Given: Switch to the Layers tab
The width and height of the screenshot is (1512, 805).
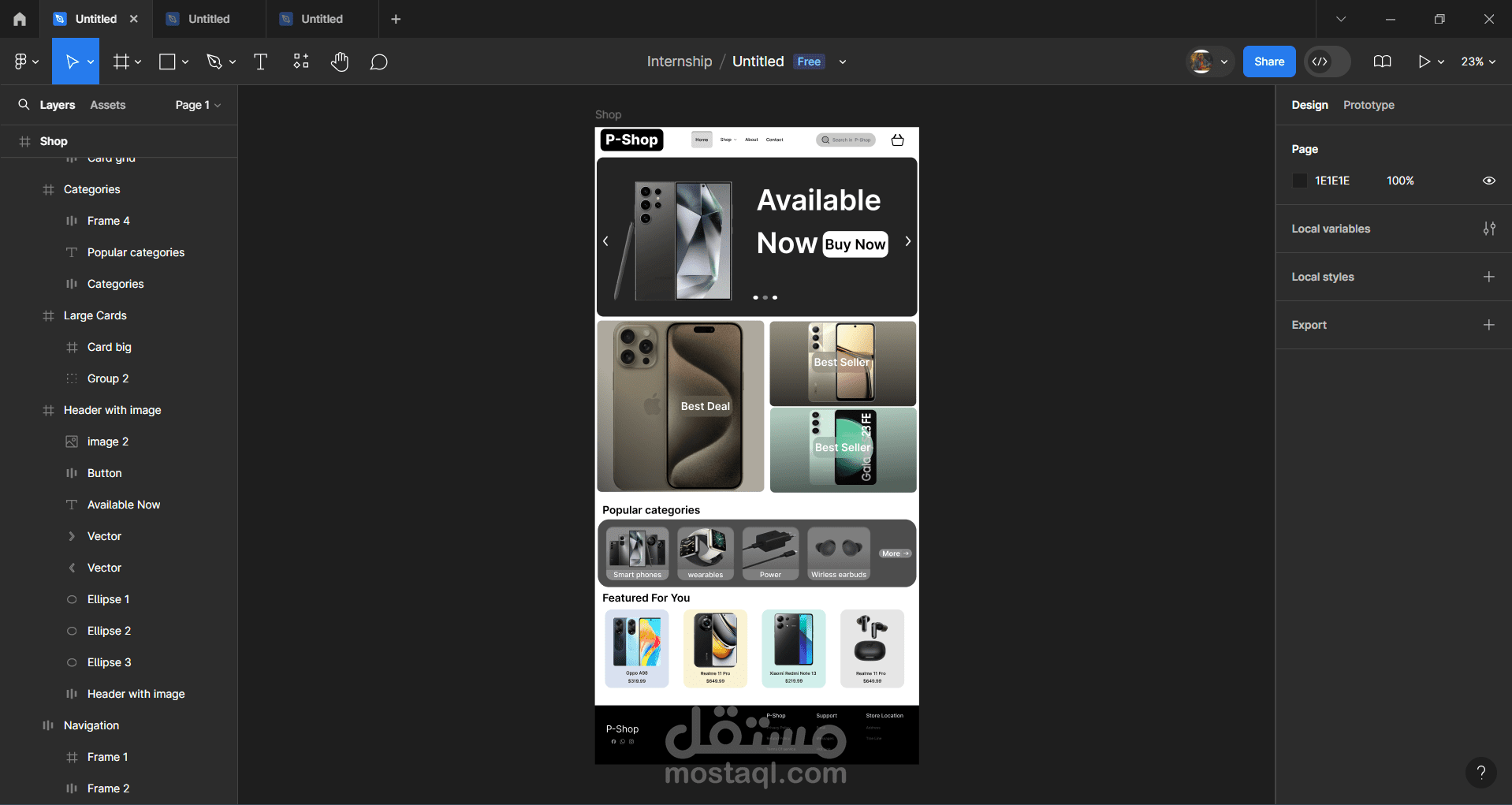Looking at the screenshot, I should tap(58, 105).
